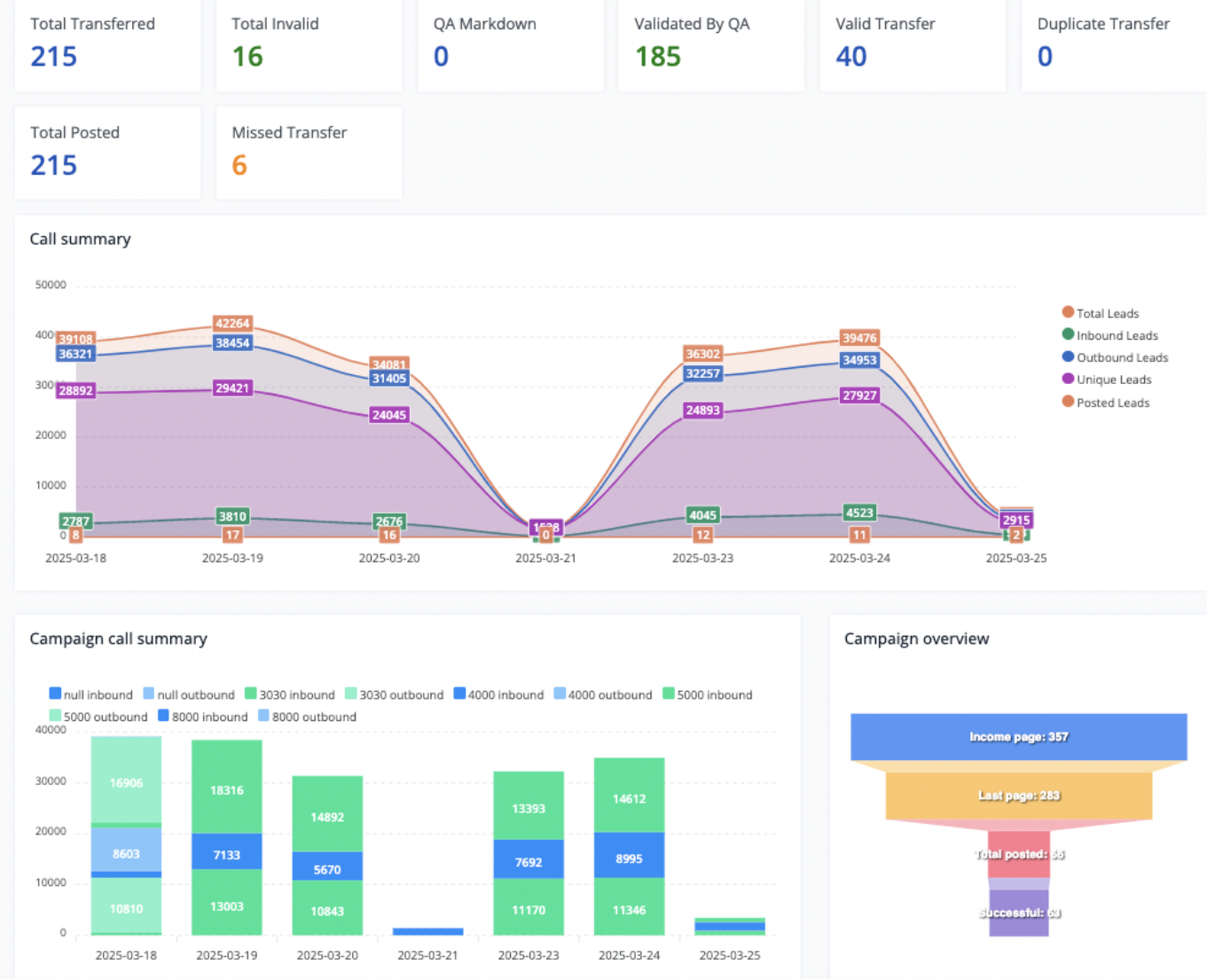Click the Successful funnel stage

tap(1019, 913)
